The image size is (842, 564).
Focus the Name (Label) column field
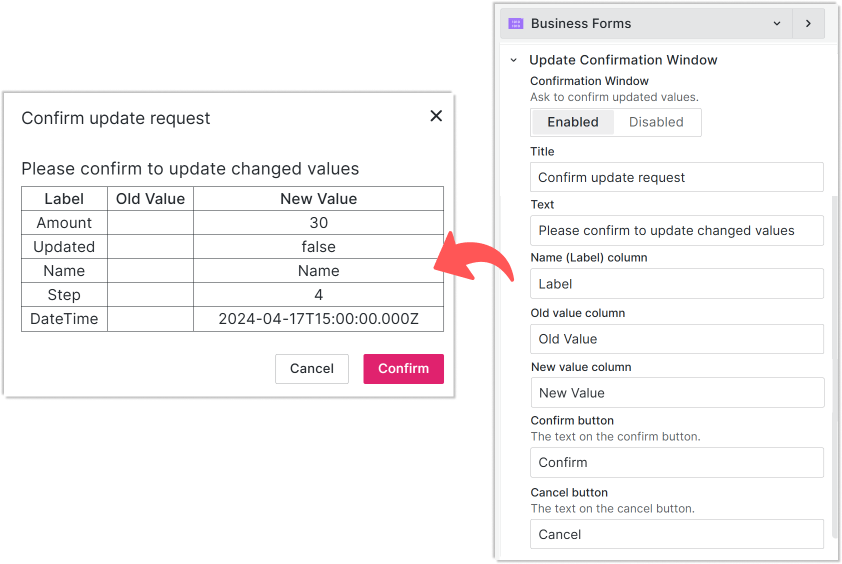[x=676, y=284]
